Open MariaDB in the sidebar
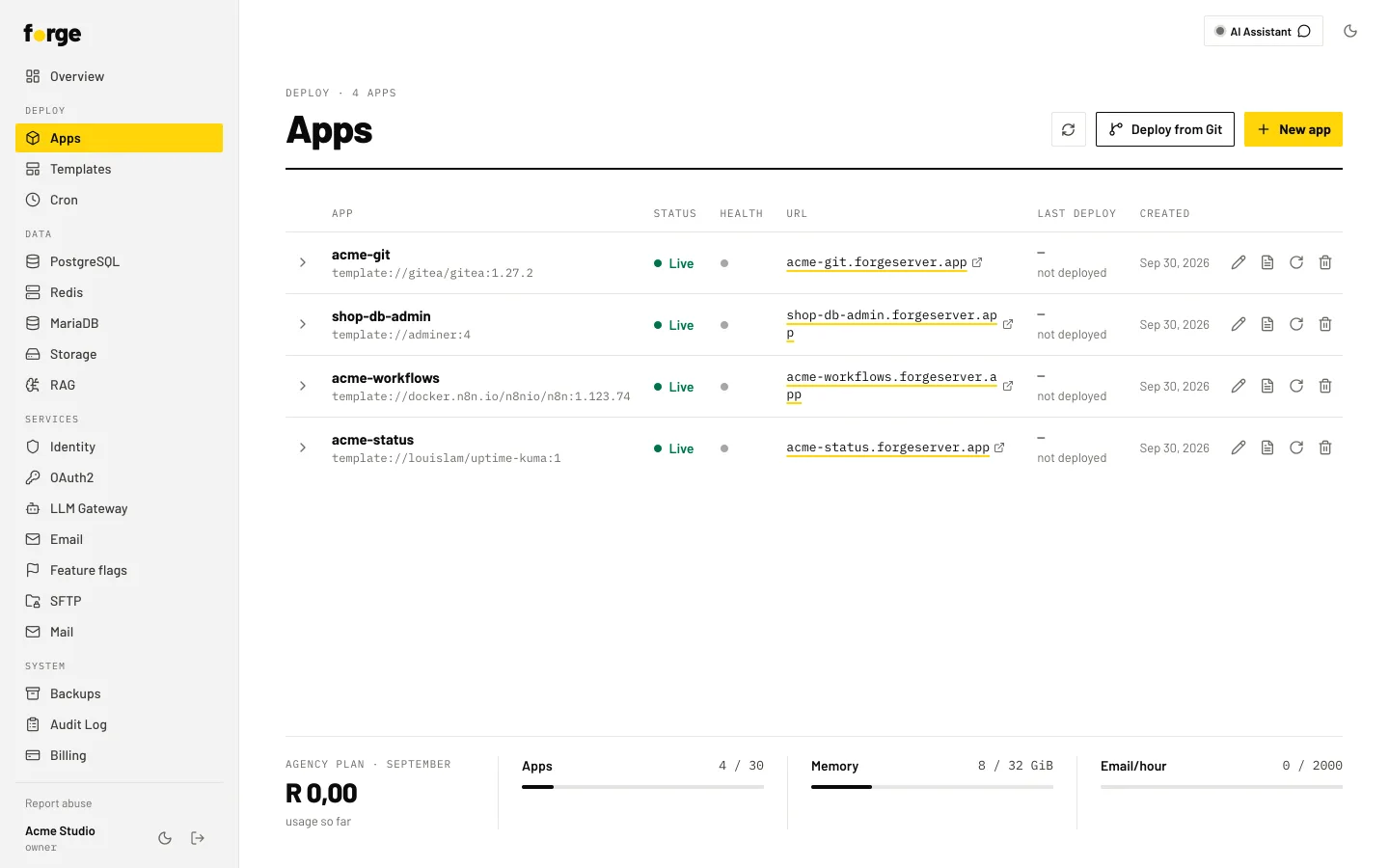 click(x=120, y=323)
